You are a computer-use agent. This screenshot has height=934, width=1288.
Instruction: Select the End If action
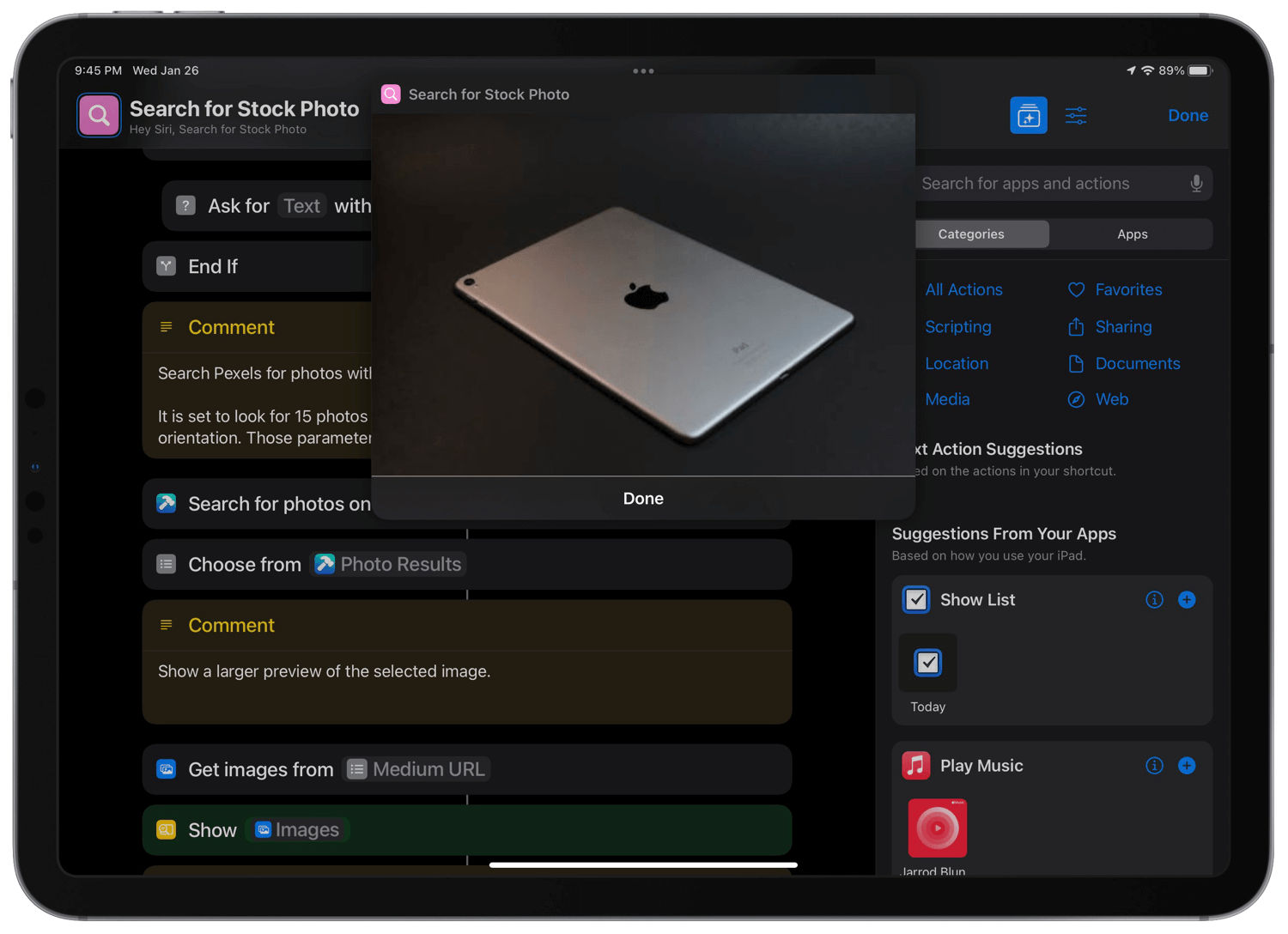pos(258,267)
